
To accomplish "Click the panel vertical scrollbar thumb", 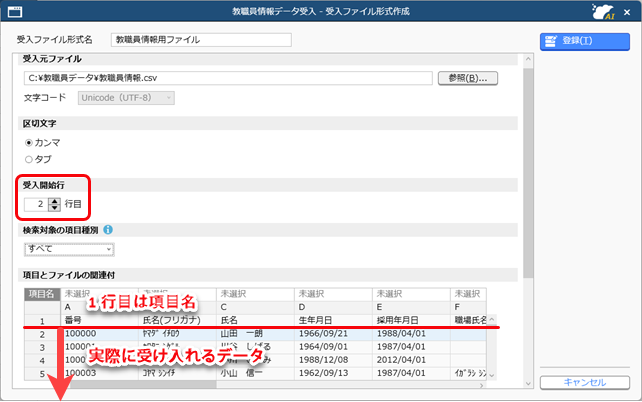I will (x=528, y=173).
